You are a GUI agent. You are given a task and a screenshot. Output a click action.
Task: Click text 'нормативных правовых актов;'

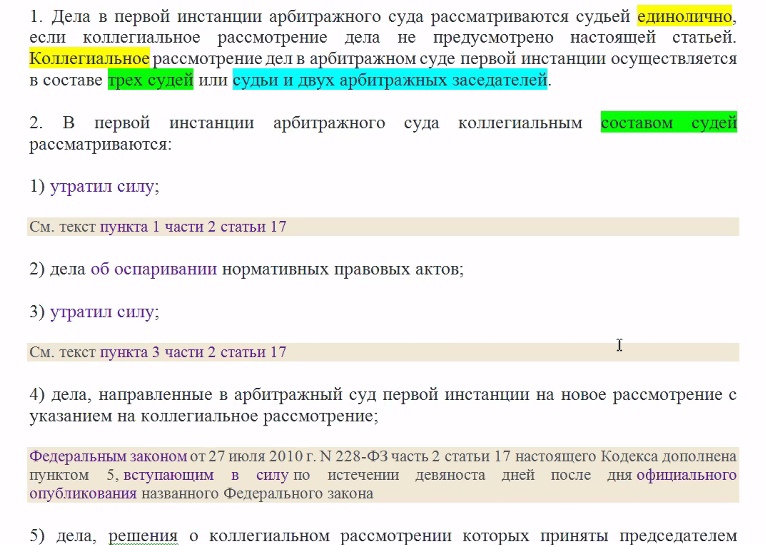342,269
